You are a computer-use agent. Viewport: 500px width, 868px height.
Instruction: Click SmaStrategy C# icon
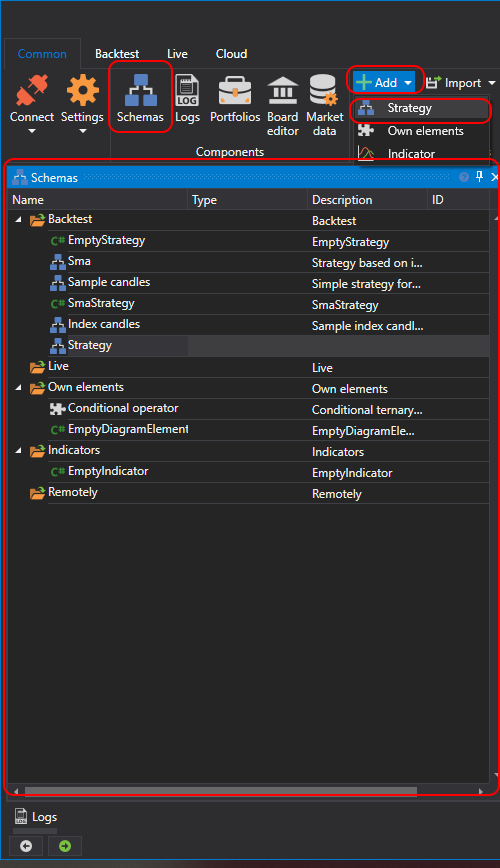coord(58,304)
